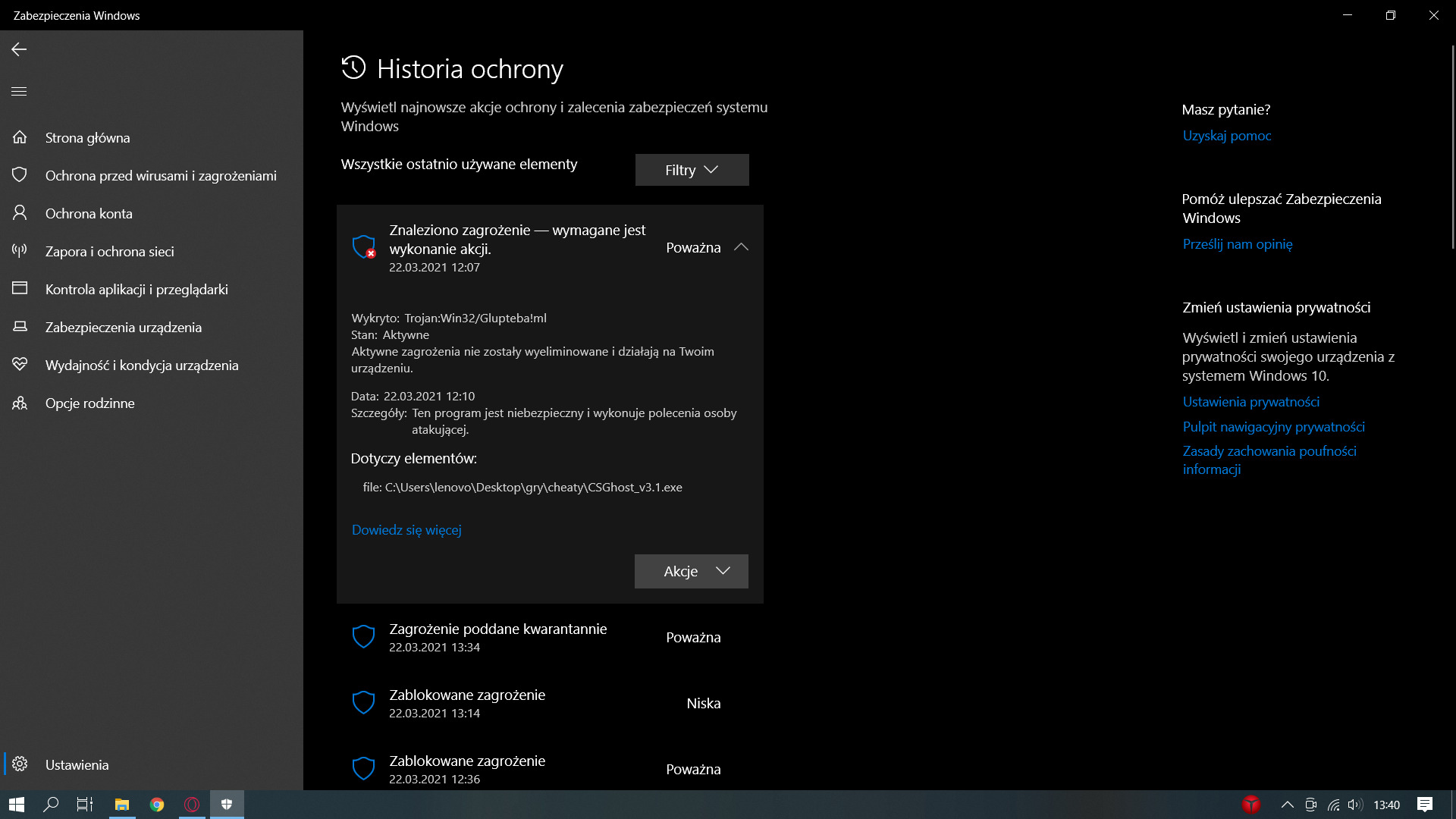Click the shield icon with red X alert
Viewport: 1456px width, 819px height.
coord(364,247)
